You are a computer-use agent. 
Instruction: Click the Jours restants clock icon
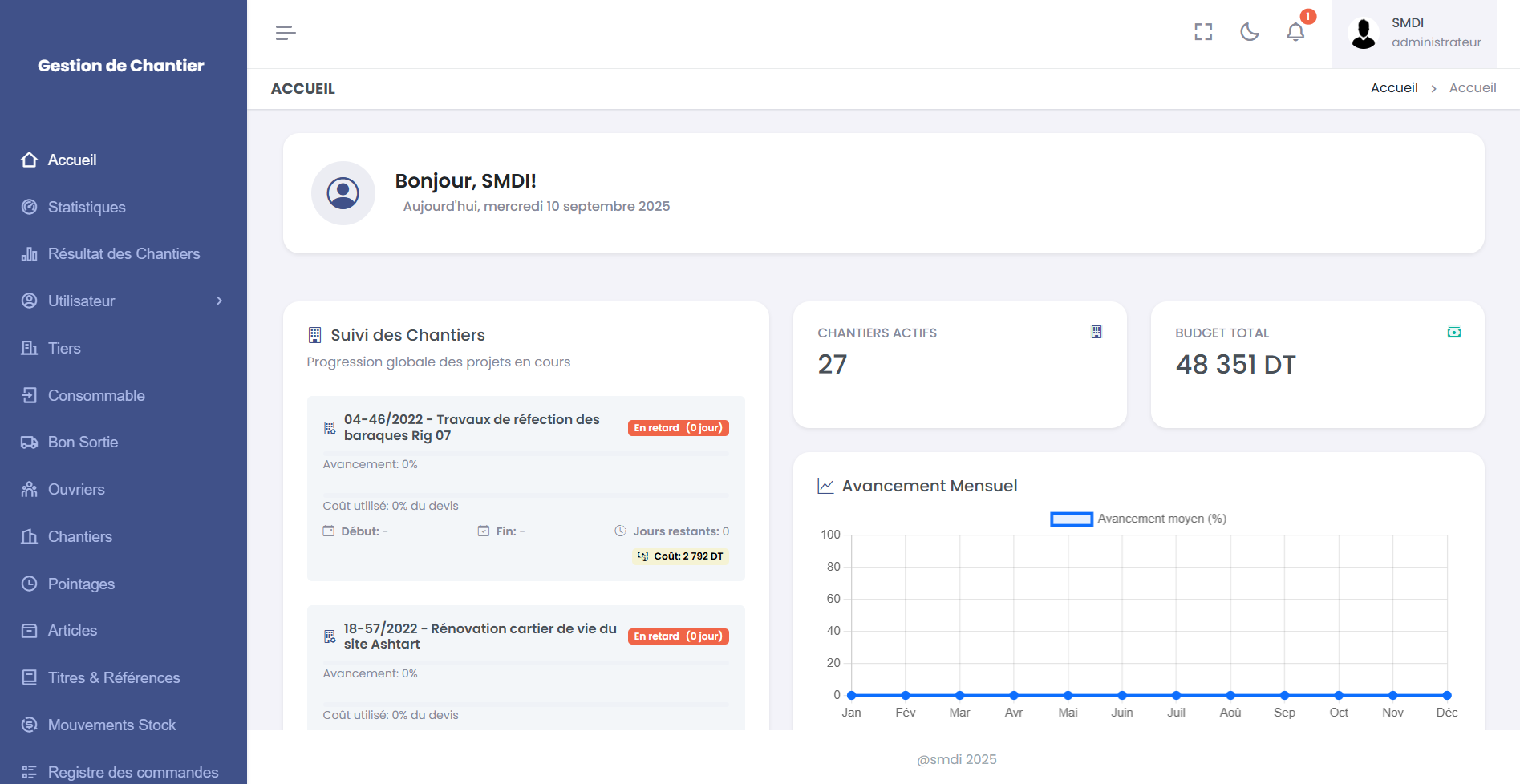point(620,531)
